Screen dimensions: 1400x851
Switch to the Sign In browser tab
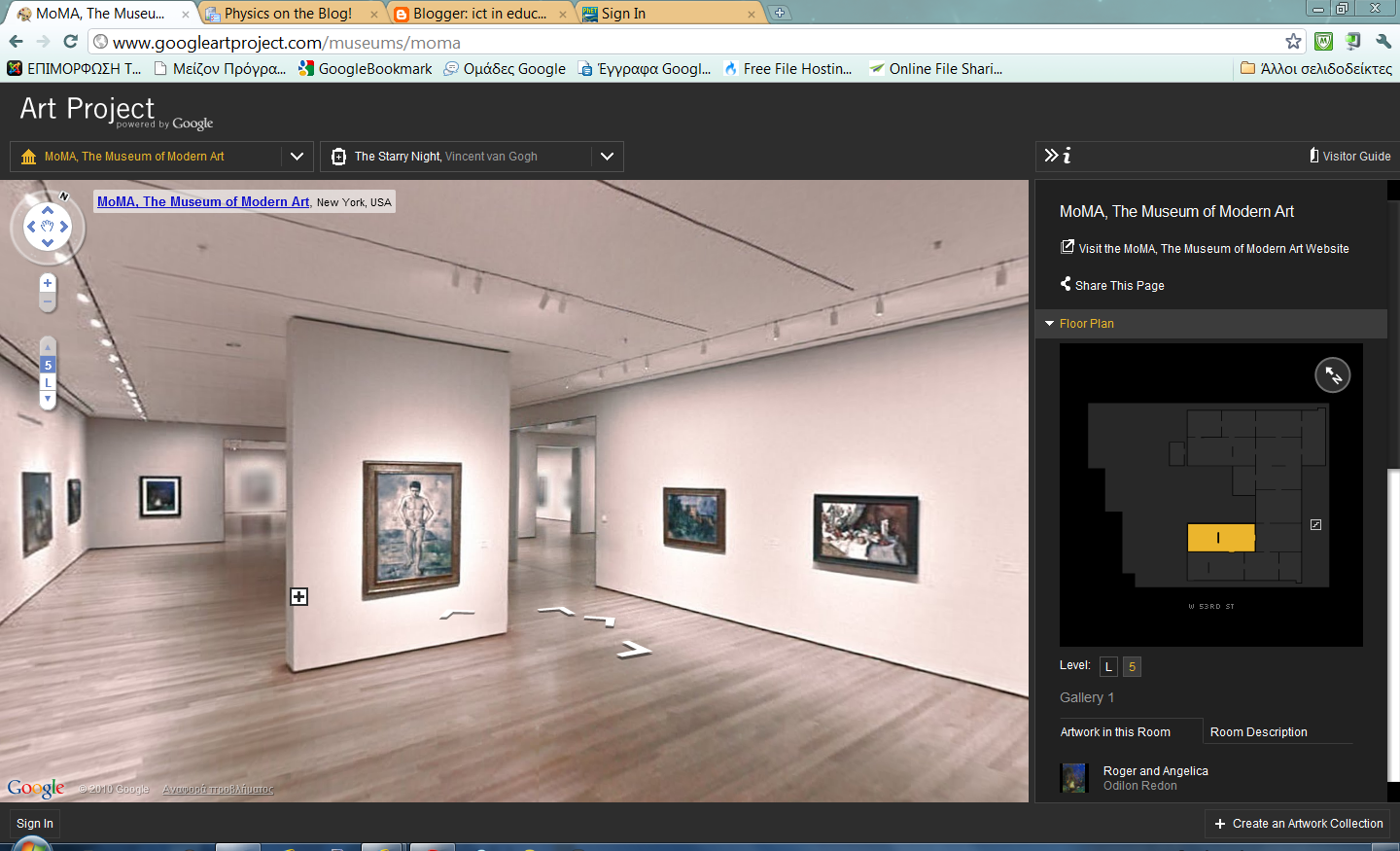click(x=670, y=14)
